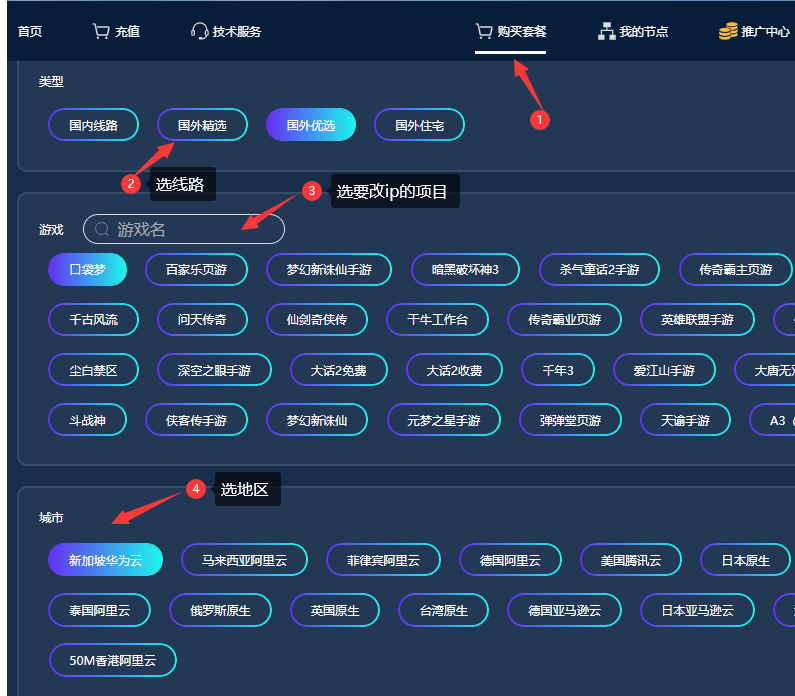
Task: Choose the 千牛工作台 project
Action: coord(438,319)
